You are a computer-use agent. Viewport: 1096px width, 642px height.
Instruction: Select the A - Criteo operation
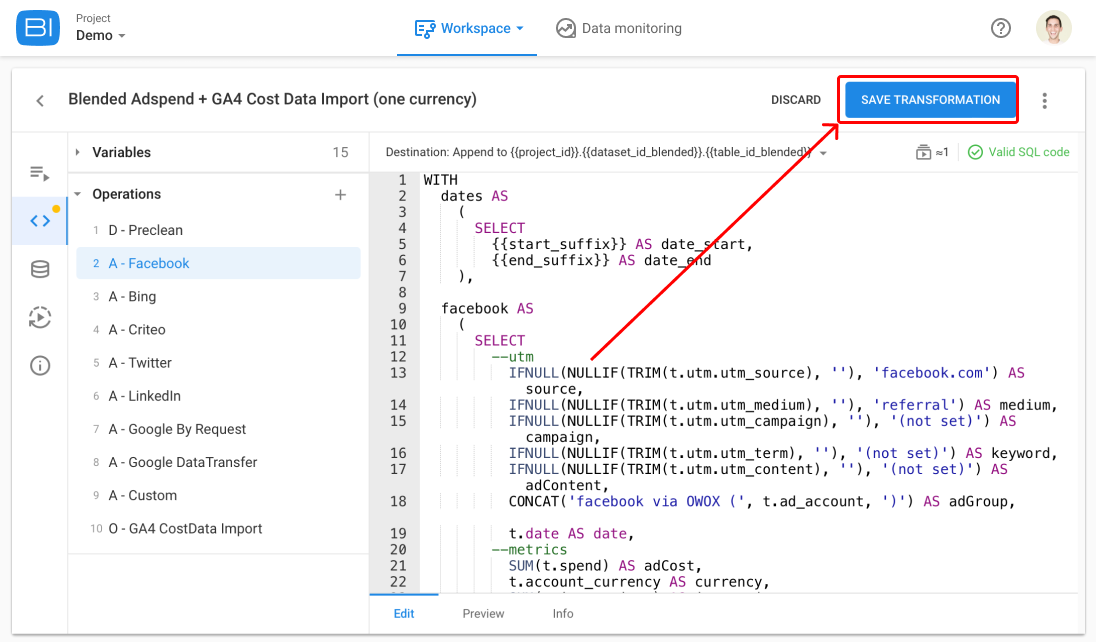pyautogui.click(x=218, y=329)
